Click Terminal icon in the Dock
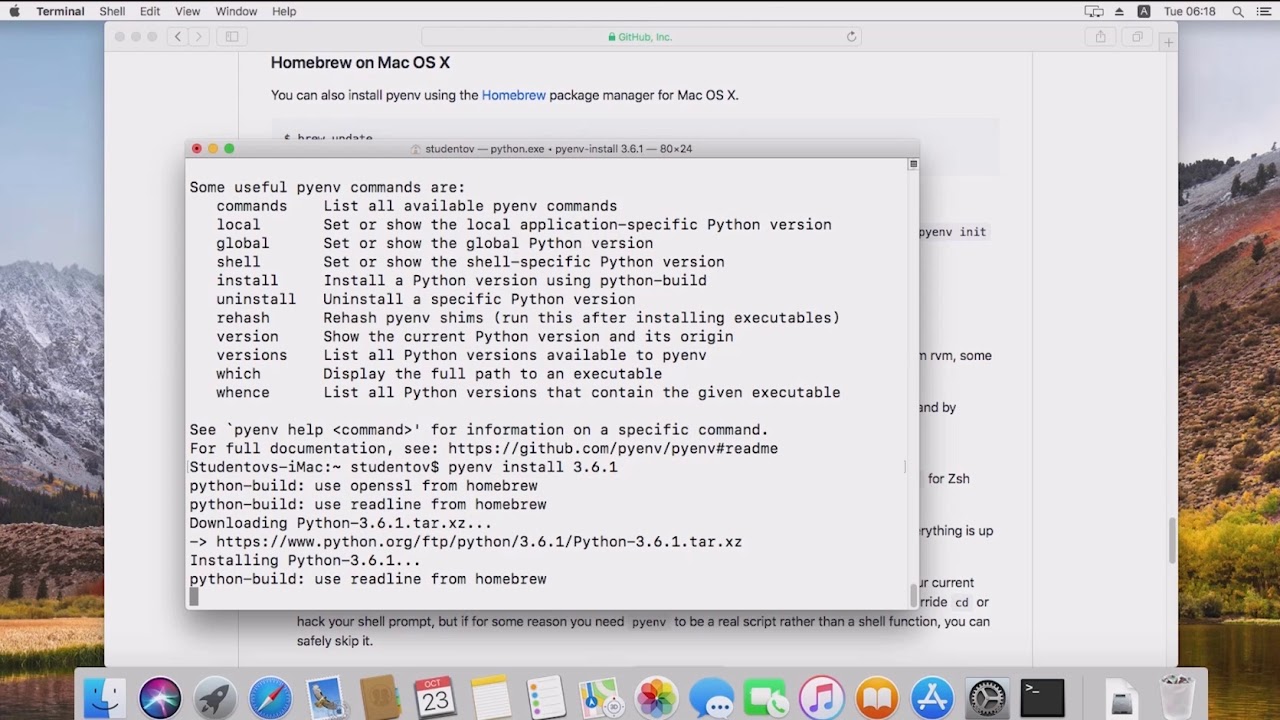1280x720 pixels. (x=1042, y=697)
